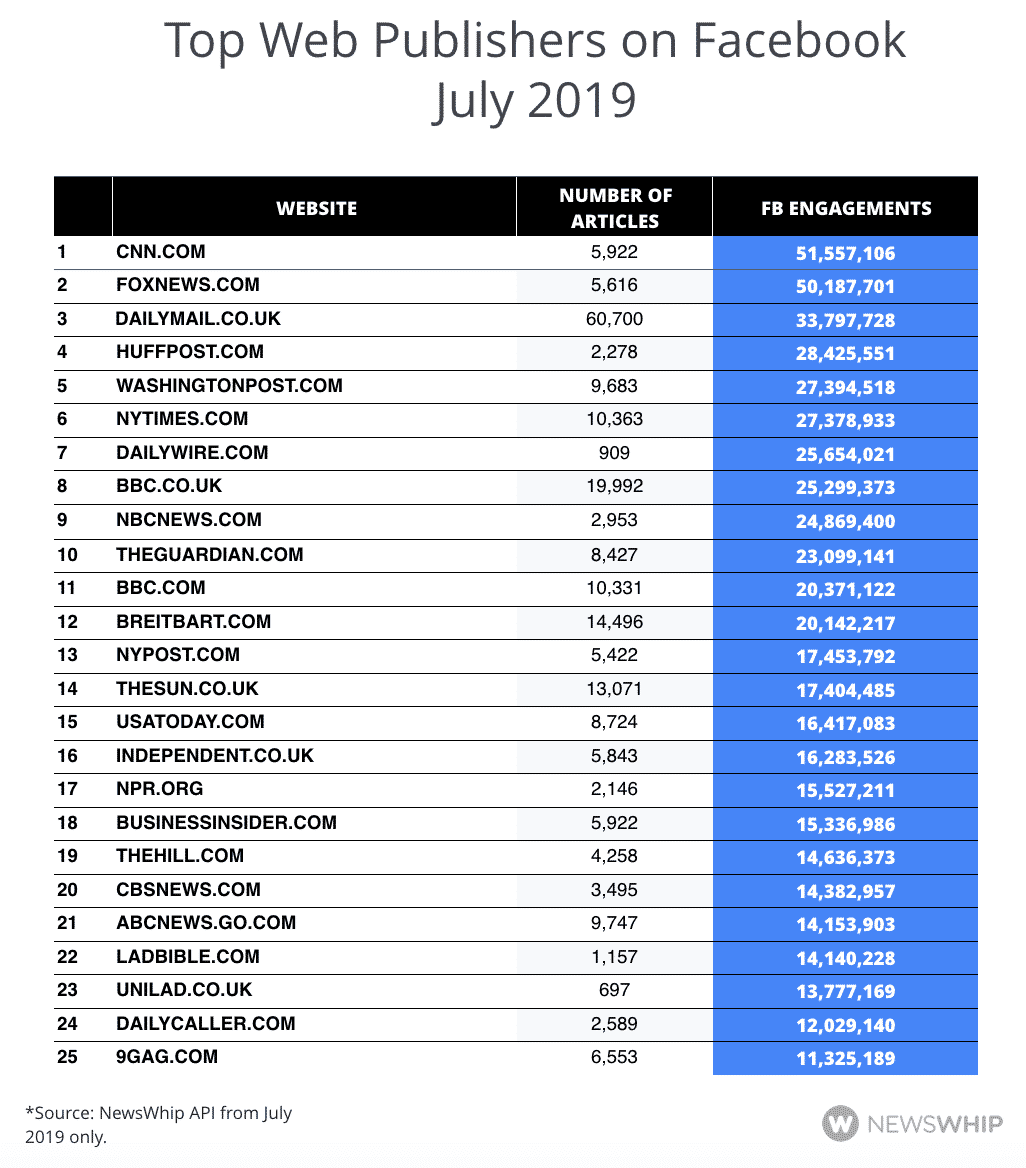Click the WEBSITE column header
Screen dimensions: 1026x1168
coord(316,208)
